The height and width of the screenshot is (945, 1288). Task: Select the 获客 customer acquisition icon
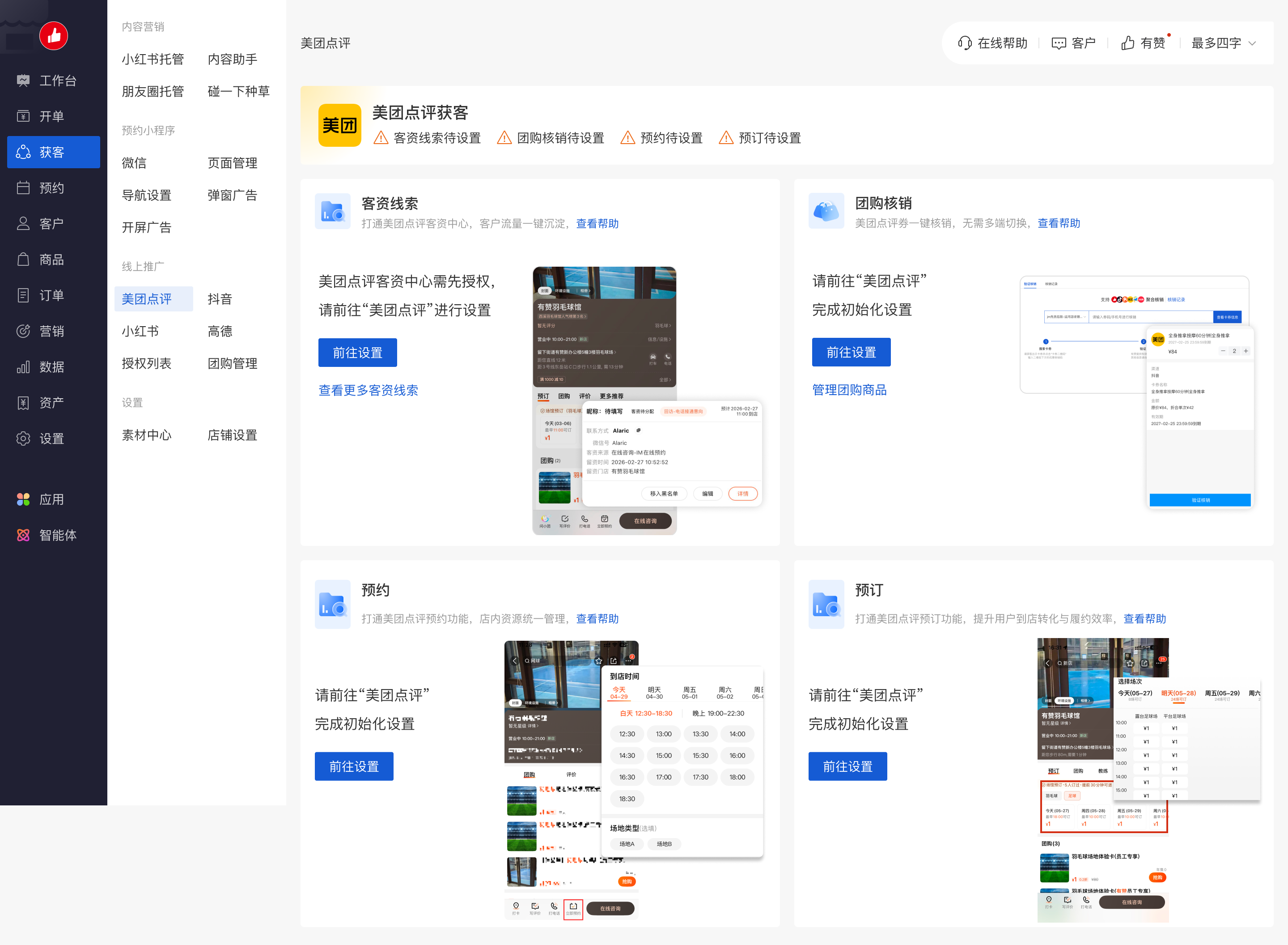click(23, 152)
